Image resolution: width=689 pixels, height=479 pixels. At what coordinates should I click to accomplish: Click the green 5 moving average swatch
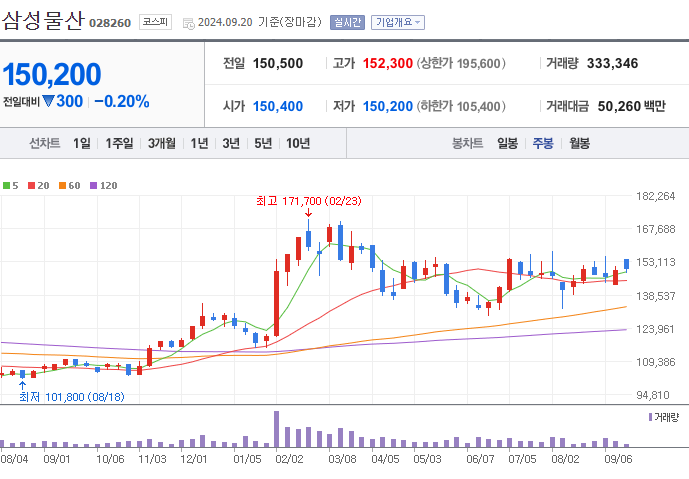[7, 185]
